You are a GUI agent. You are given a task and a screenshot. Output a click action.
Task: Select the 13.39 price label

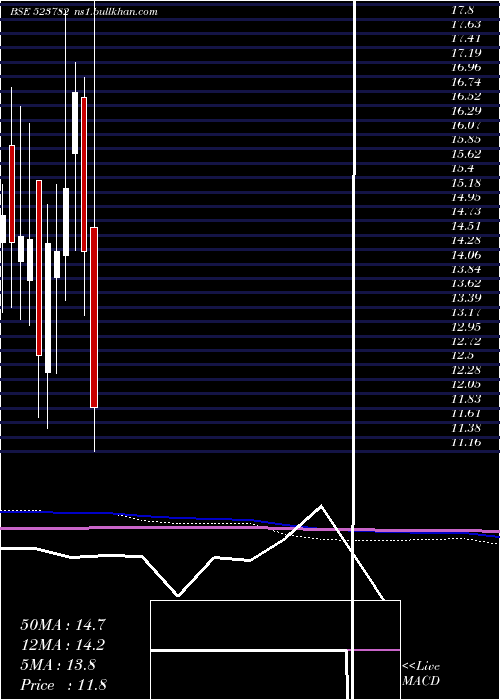(466, 298)
